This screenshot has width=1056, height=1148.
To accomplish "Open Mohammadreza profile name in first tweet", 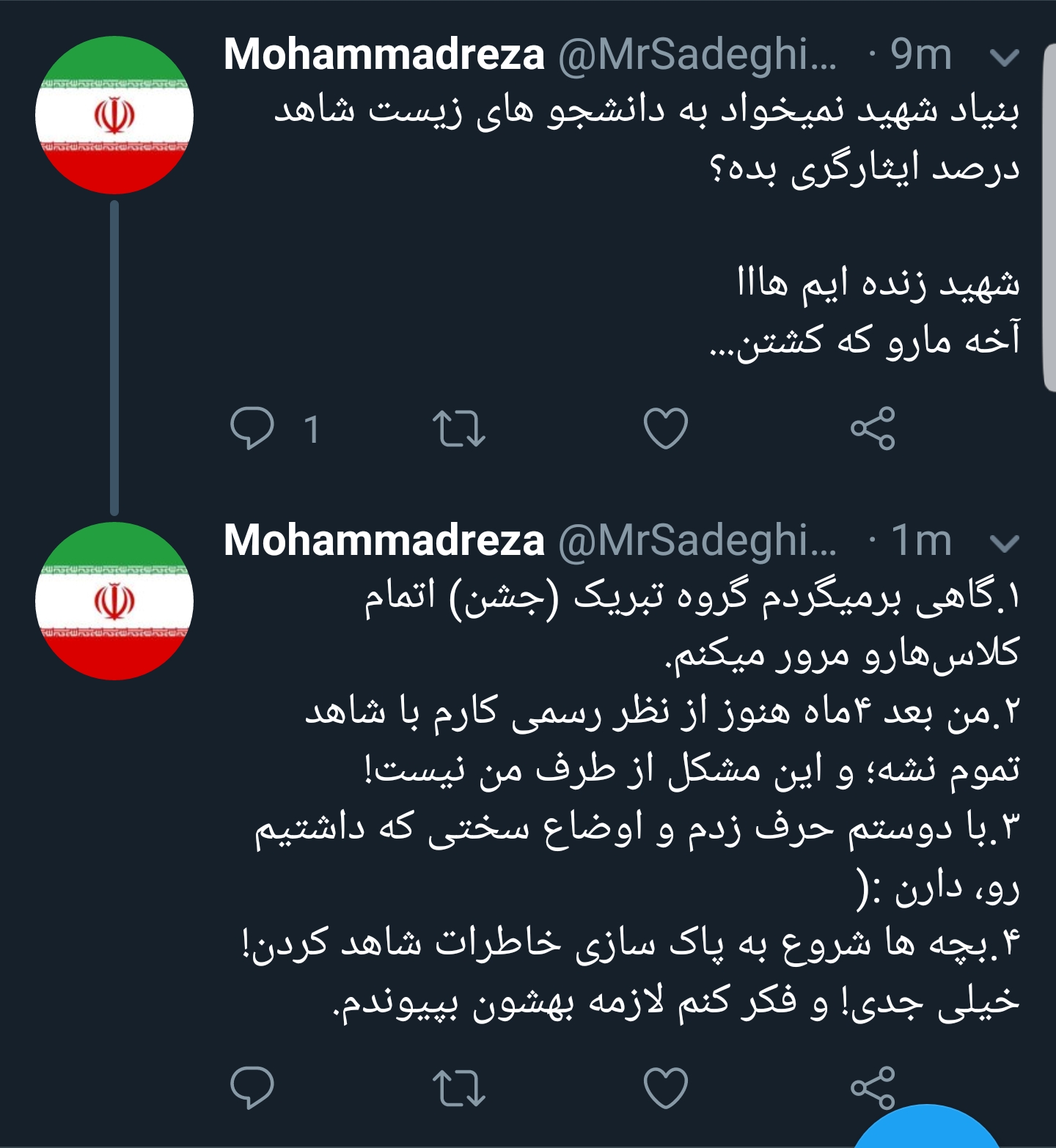I will tap(384, 54).
